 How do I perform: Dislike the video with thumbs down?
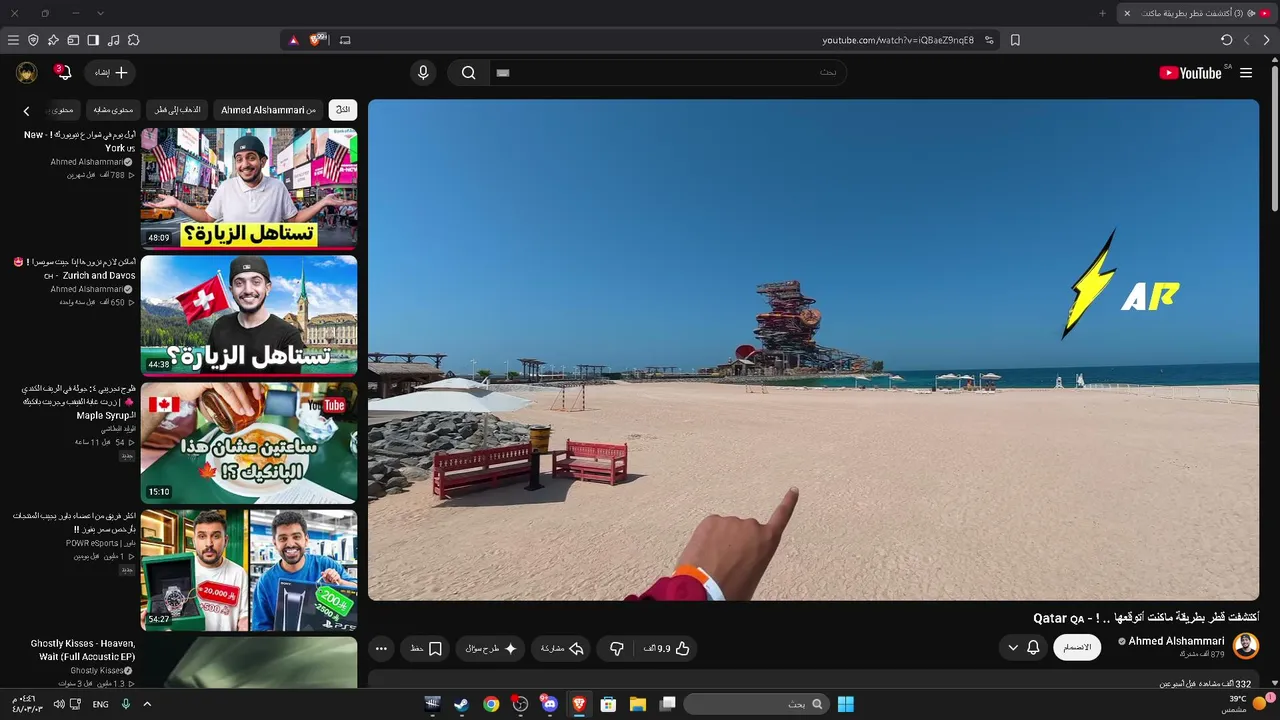coord(616,649)
